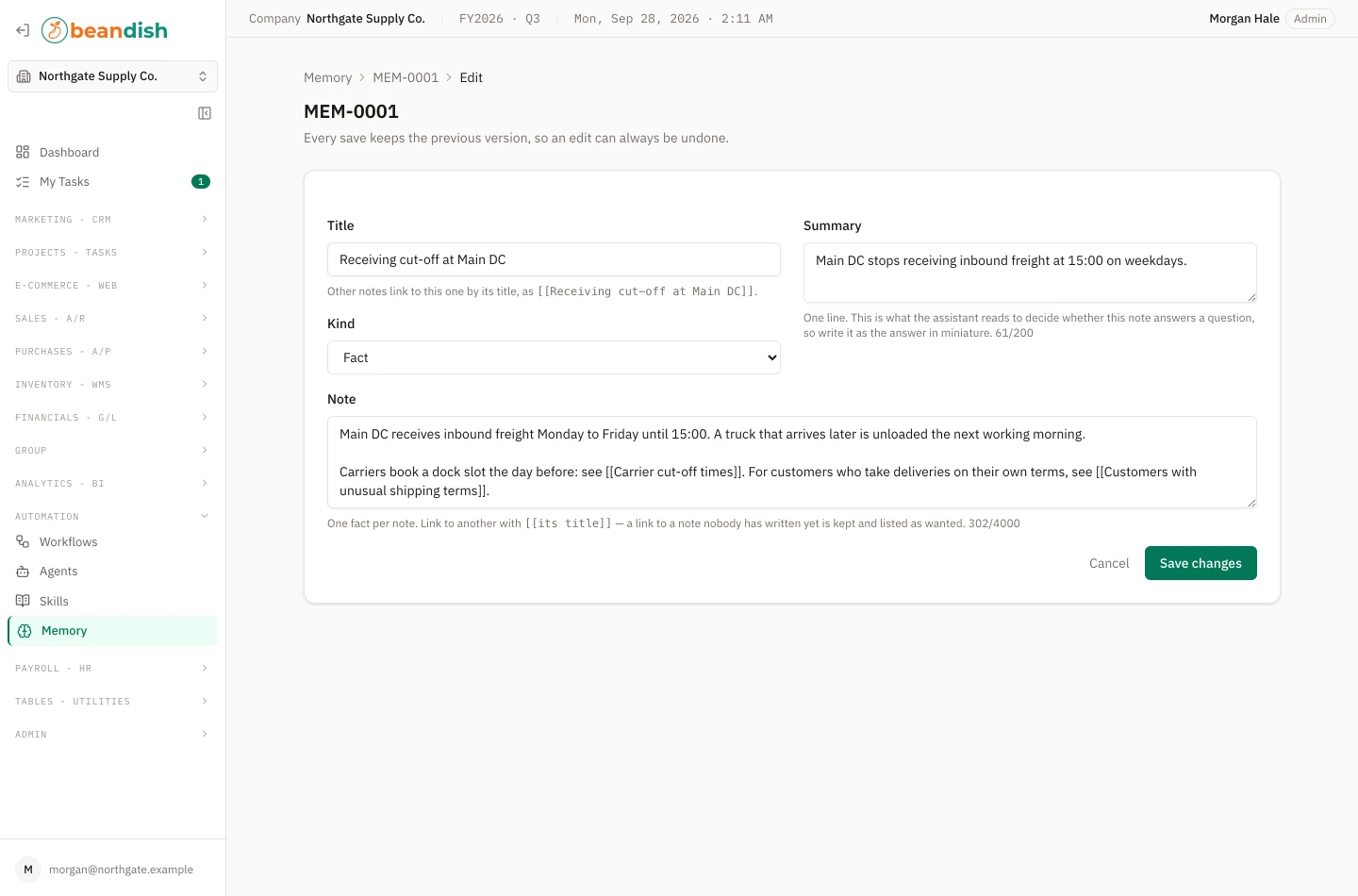This screenshot has height=896, width=1358.
Task: Click into the Summary text area
Action: (1030, 273)
